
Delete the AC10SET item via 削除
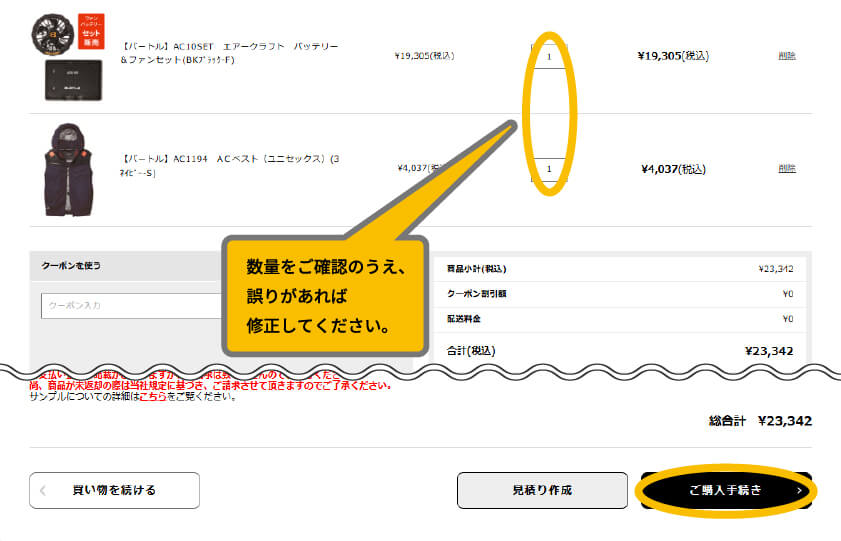786,56
